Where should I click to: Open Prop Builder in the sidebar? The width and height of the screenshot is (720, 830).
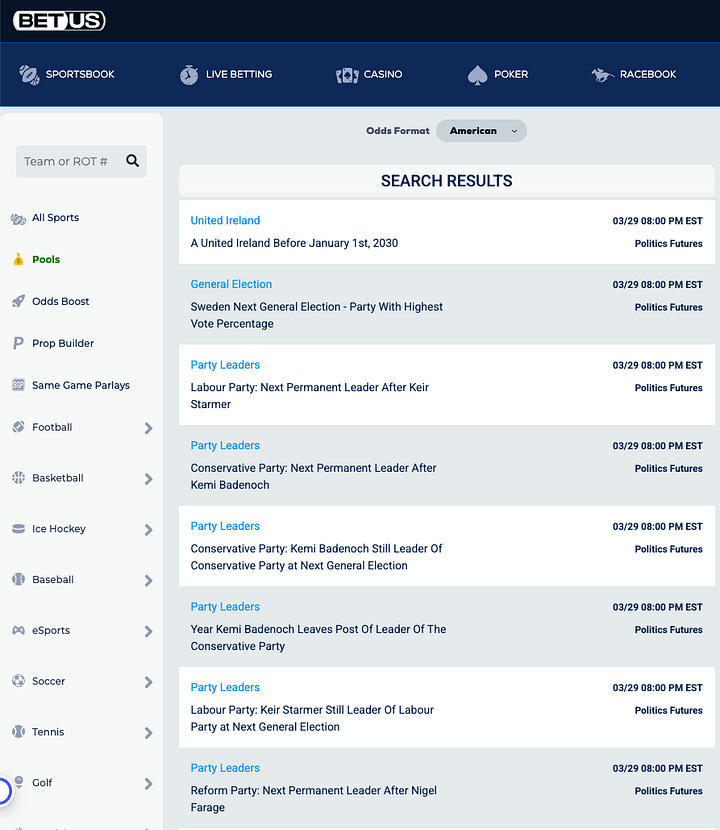click(x=63, y=343)
